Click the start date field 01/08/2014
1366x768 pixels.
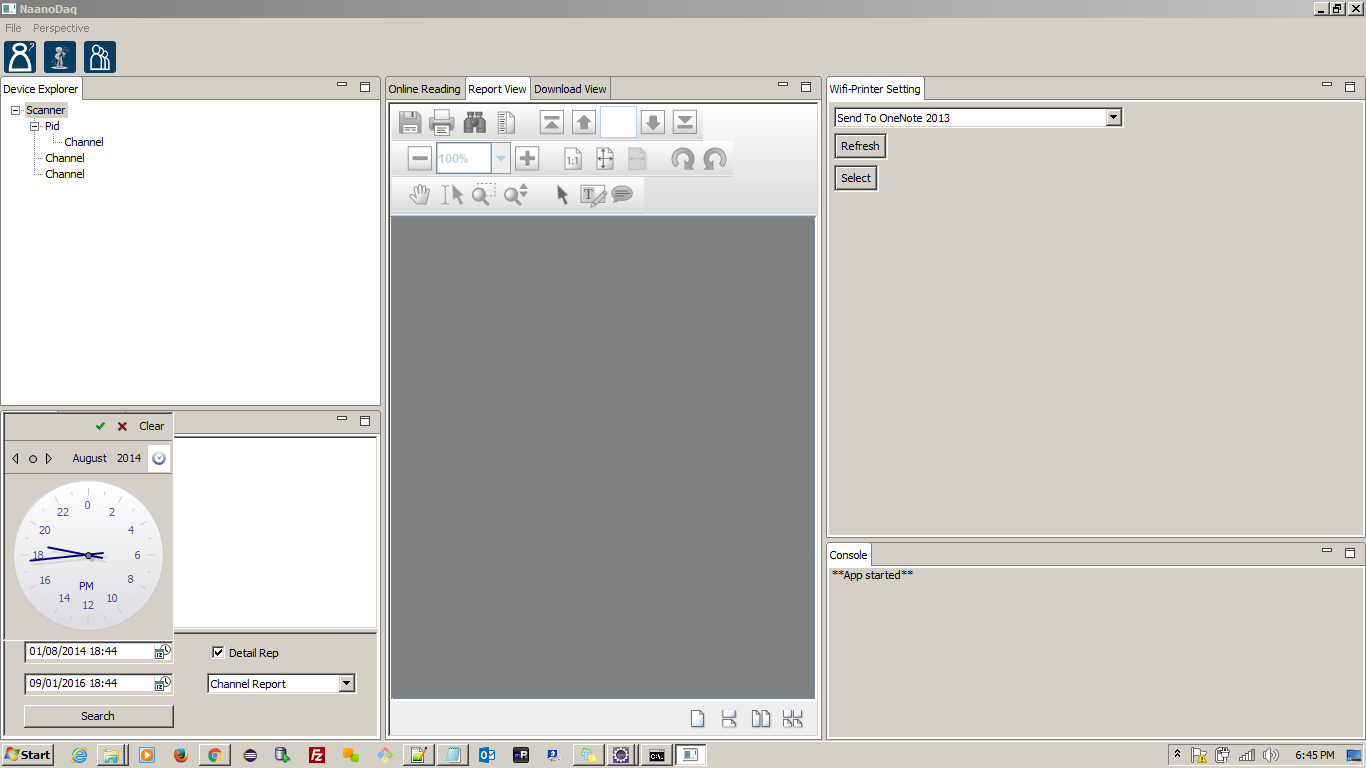88,652
